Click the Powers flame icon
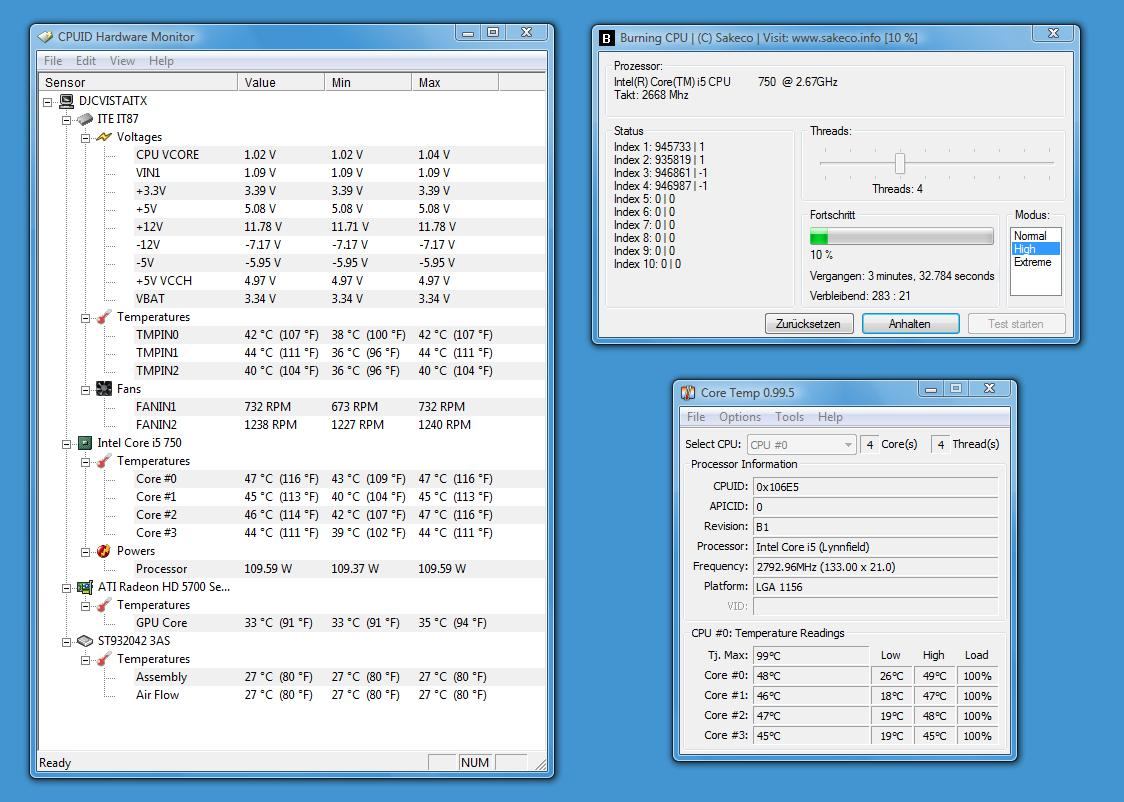Image resolution: width=1124 pixels, height=802 pixels. (x=105, y=550)
